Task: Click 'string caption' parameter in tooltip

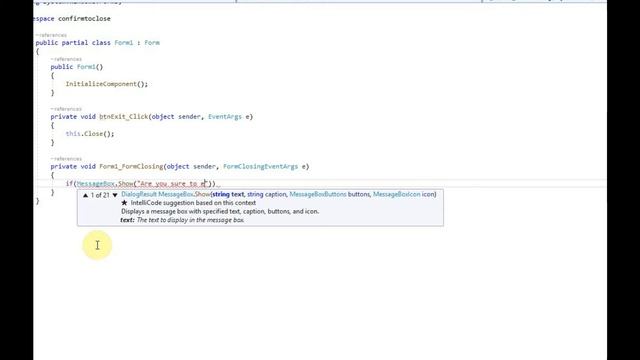Action: [x=267, y=194]
